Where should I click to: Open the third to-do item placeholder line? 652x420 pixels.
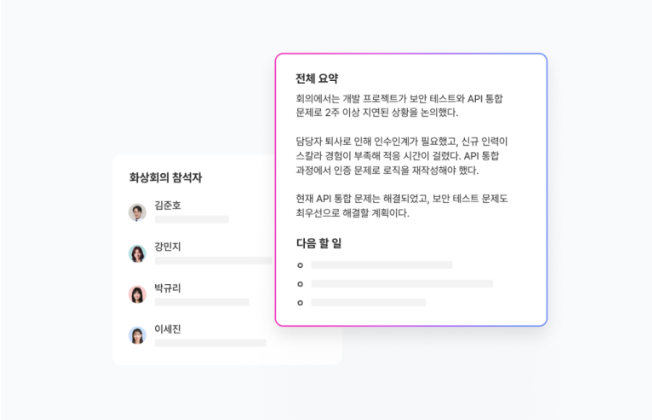[x=368, y=302]
